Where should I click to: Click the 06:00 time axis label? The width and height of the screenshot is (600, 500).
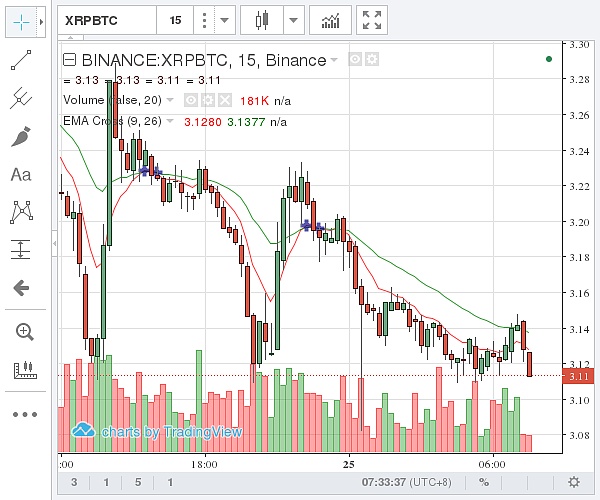point(492,464)
